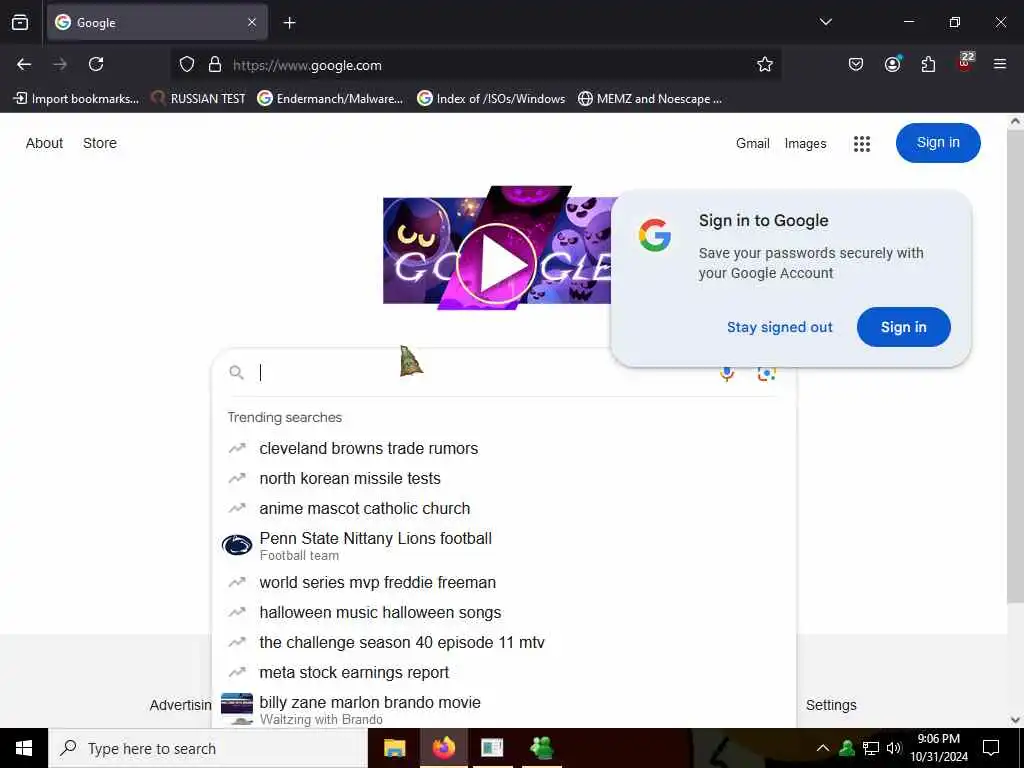
Task: Open extensions puzzle icon
Action: click(x=928, y=64)
